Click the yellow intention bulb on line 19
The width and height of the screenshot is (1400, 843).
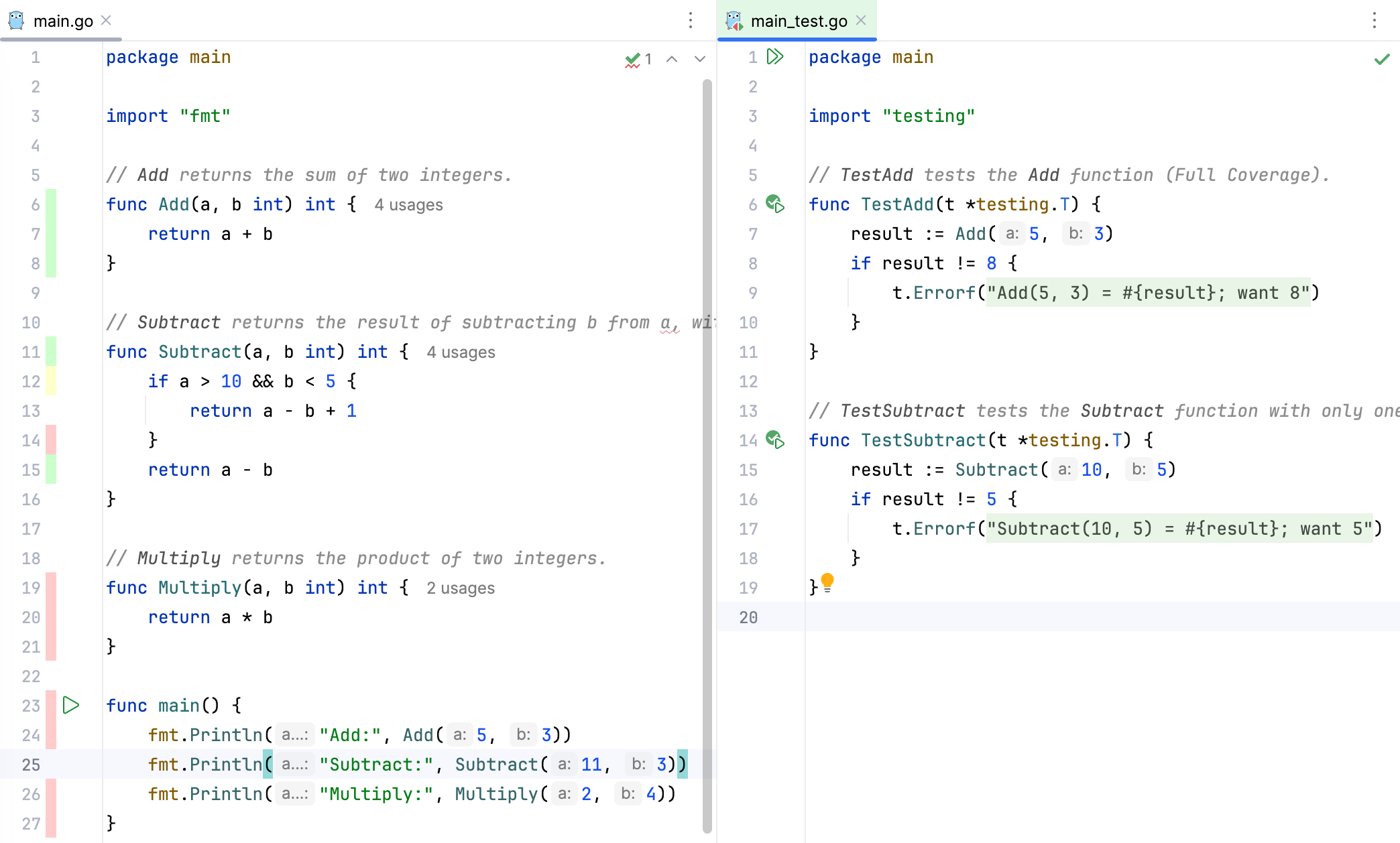tap(827, 583)
